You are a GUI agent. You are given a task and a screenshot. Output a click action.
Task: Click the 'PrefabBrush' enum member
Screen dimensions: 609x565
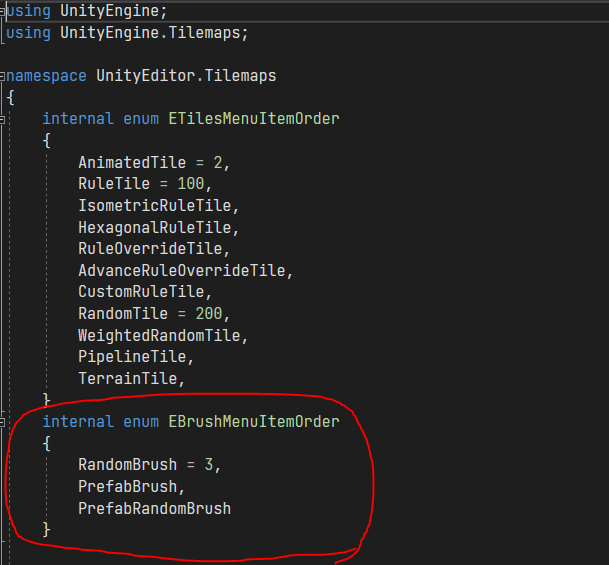pyautogui.click(x=127, y=487)
